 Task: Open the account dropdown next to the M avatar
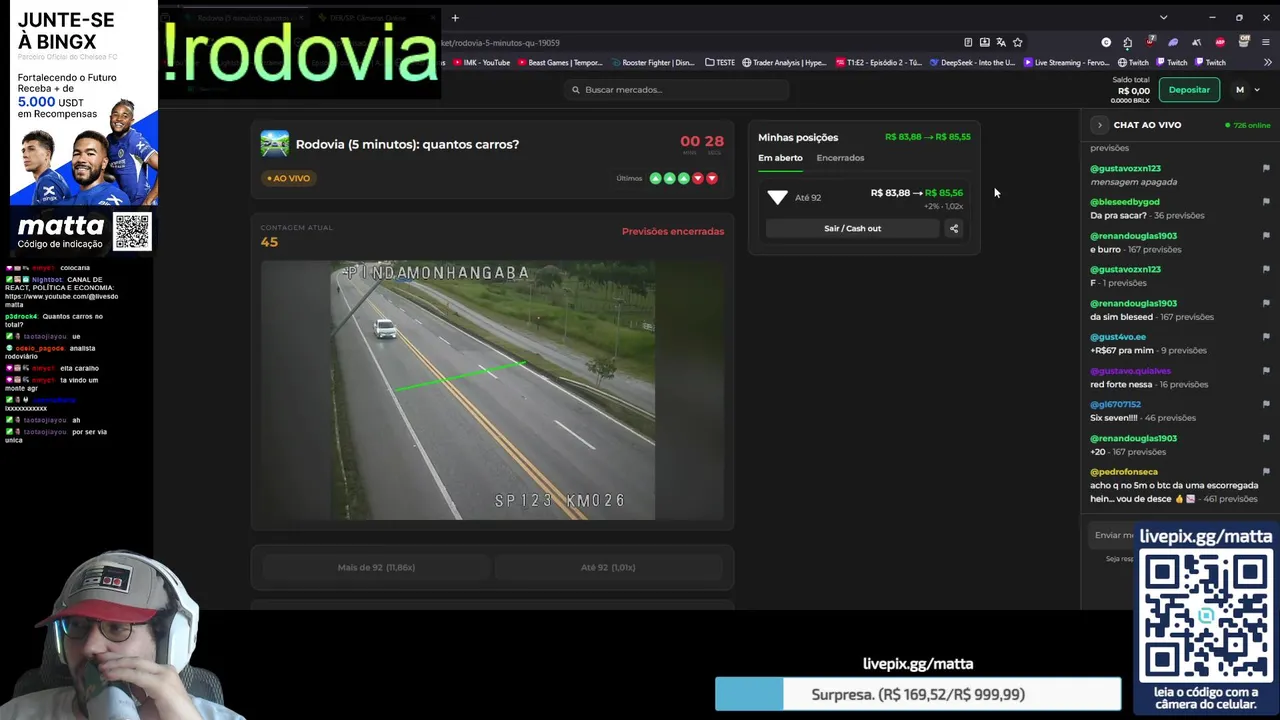(x=1257, y=90)
